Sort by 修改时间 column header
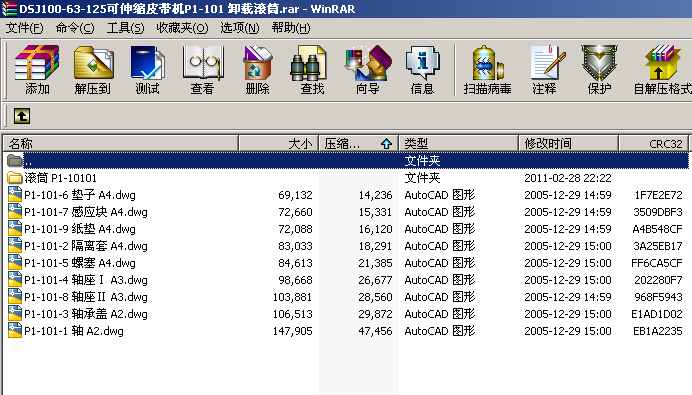This screenshot has width=692, height=395. point(568,143)
